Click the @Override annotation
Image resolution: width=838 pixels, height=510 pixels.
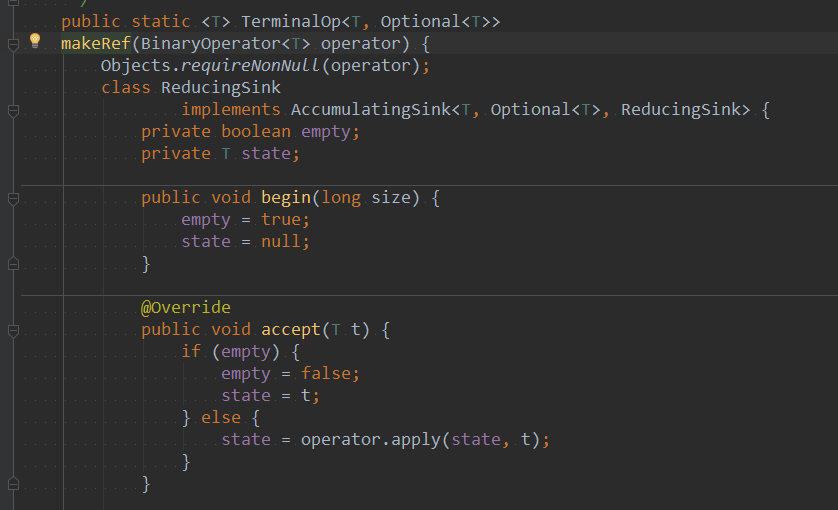pos(185,307)
